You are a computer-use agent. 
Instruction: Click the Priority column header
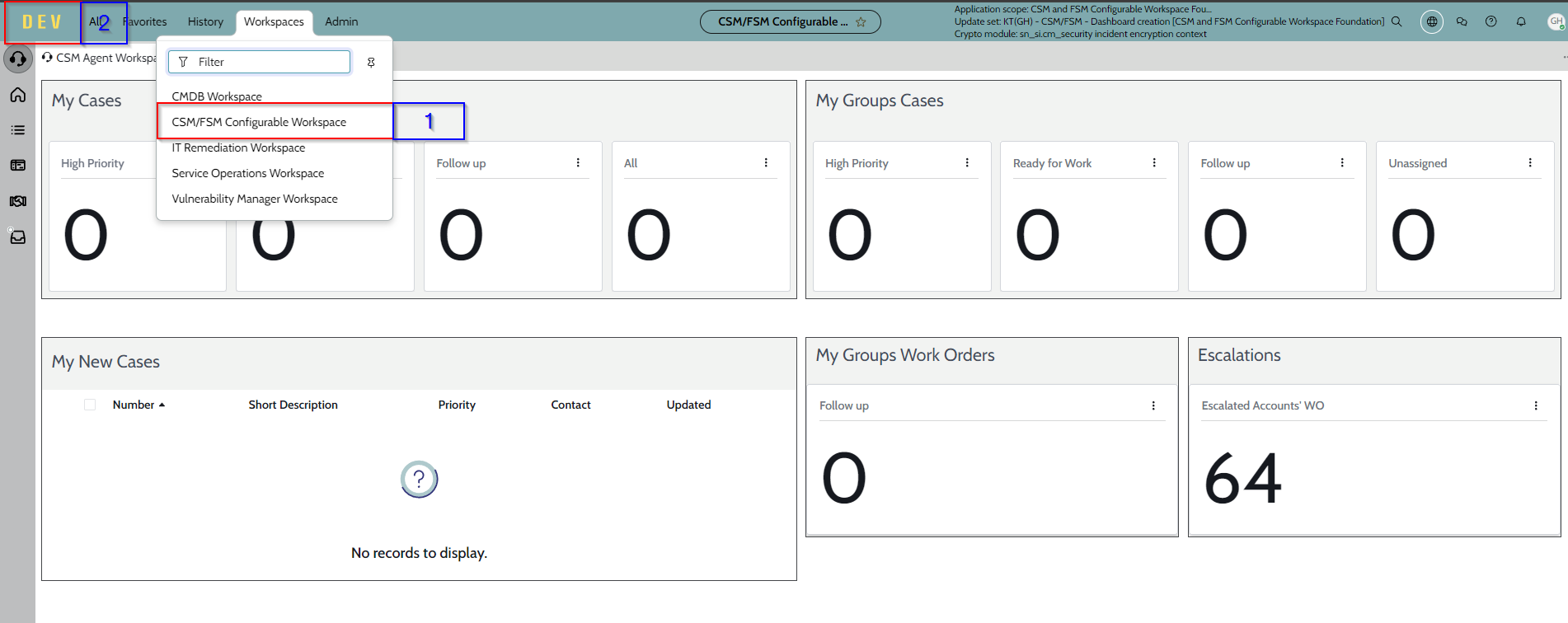pos(457,405)
